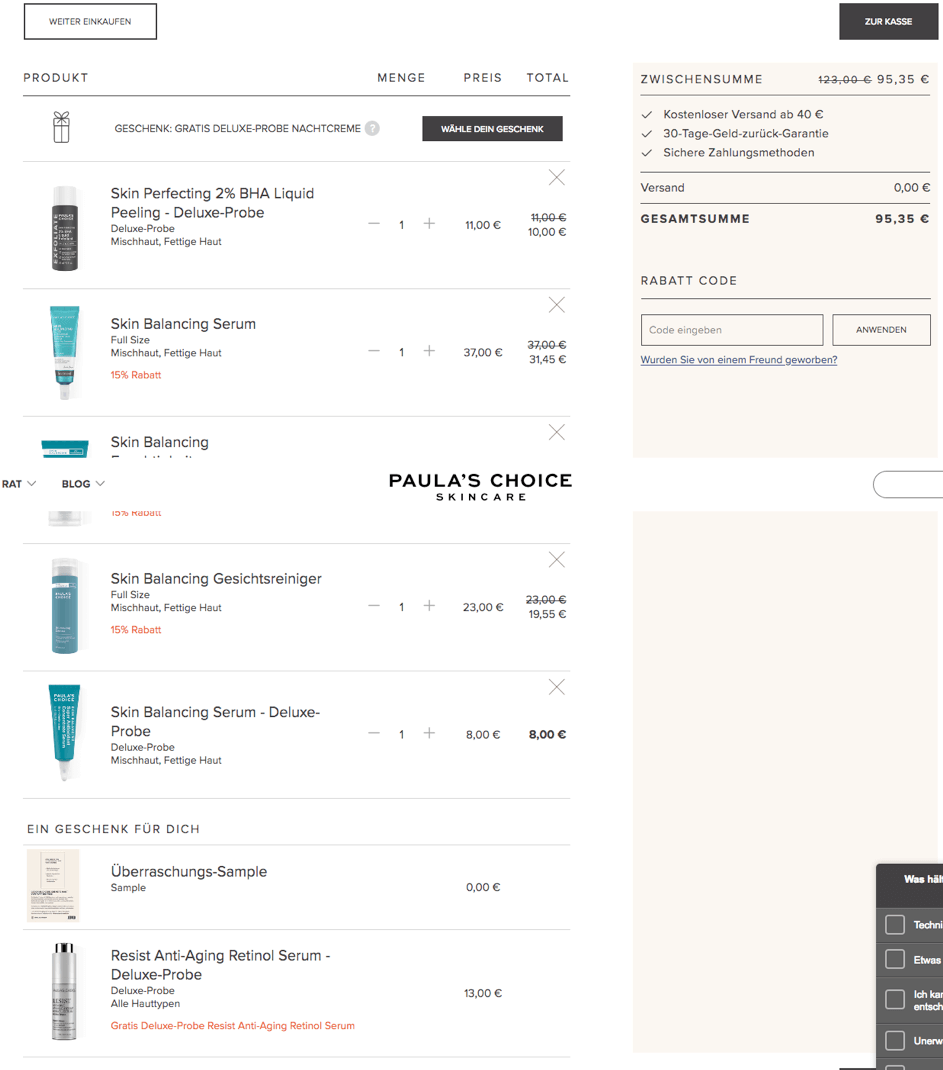Click the Paula's Choice Skincare logo

click(x=480, y=486)
